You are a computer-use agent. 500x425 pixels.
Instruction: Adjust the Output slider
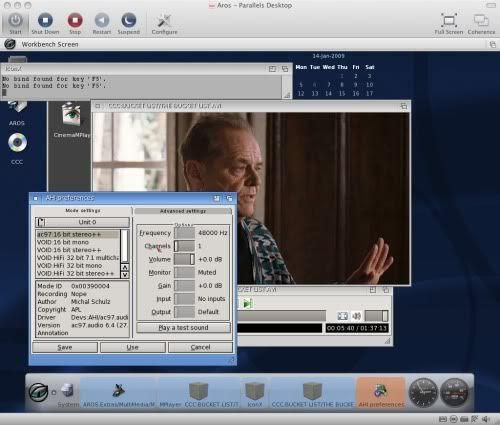click(x=185, y=312)
